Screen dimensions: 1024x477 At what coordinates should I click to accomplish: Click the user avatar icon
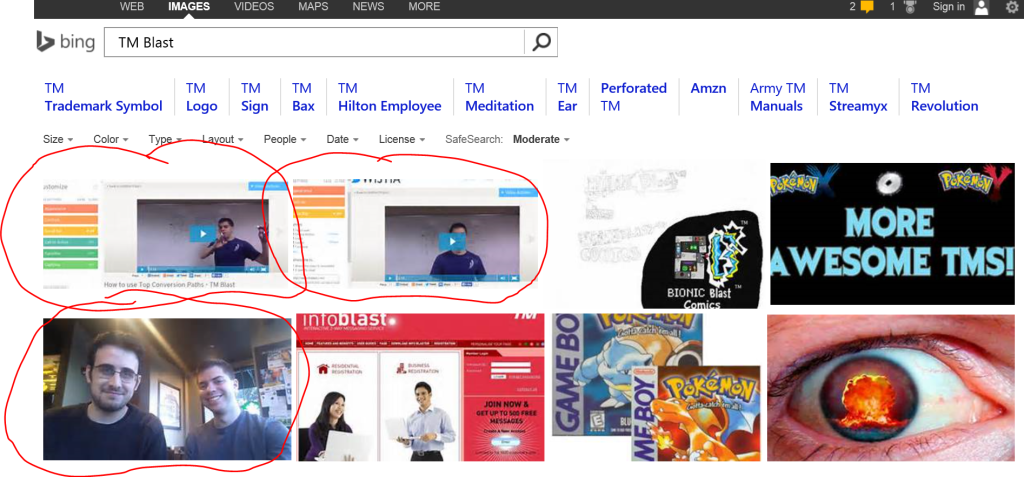pyautogui.click(x=982, y=7)
